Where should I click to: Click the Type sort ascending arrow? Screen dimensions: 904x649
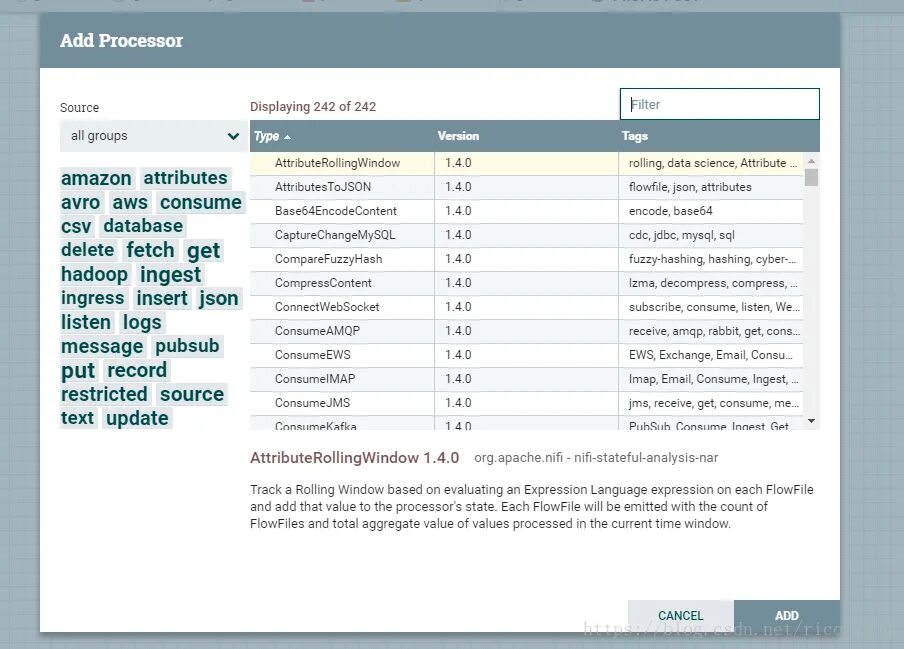click(x=287, y=137)
